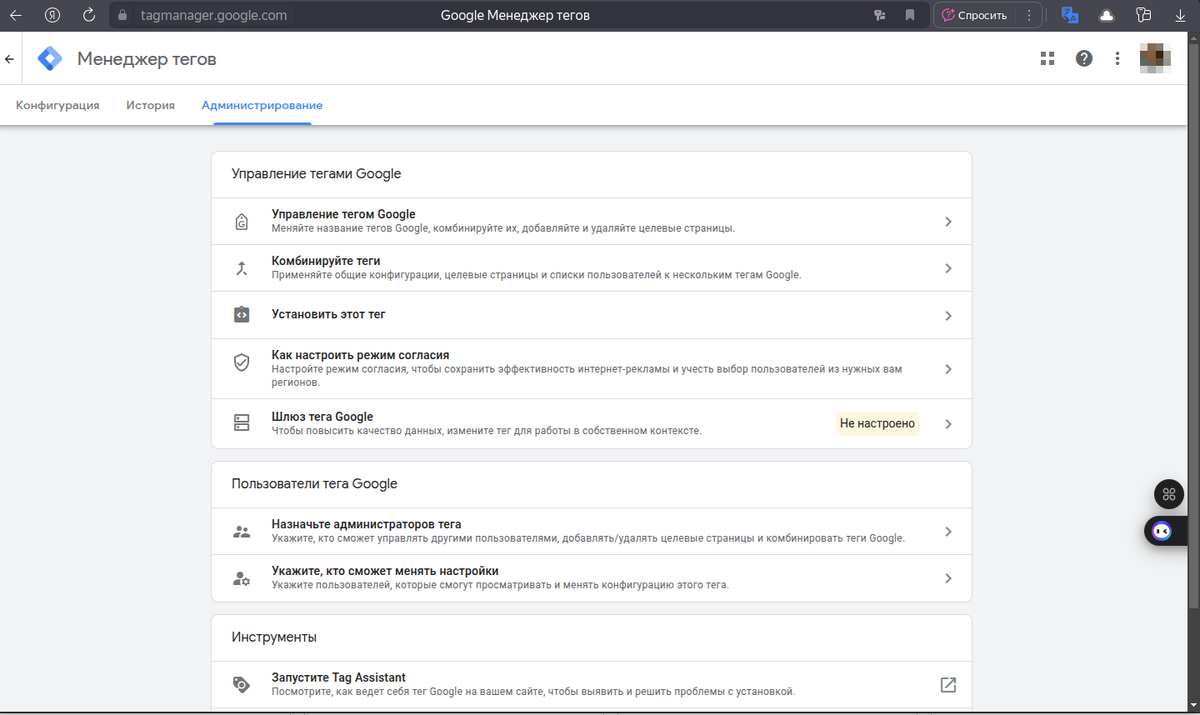Click the user account avatar
The width and height of the screenshot is (1200, 715).
tap(1155, 59)
